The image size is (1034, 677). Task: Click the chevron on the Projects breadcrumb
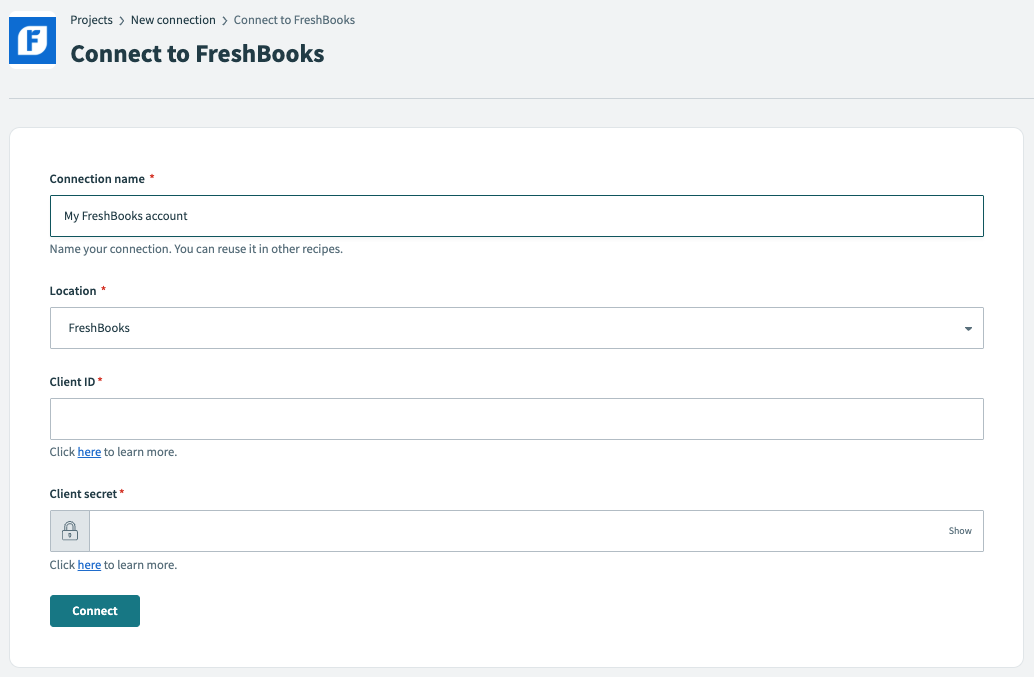point(122,19)
